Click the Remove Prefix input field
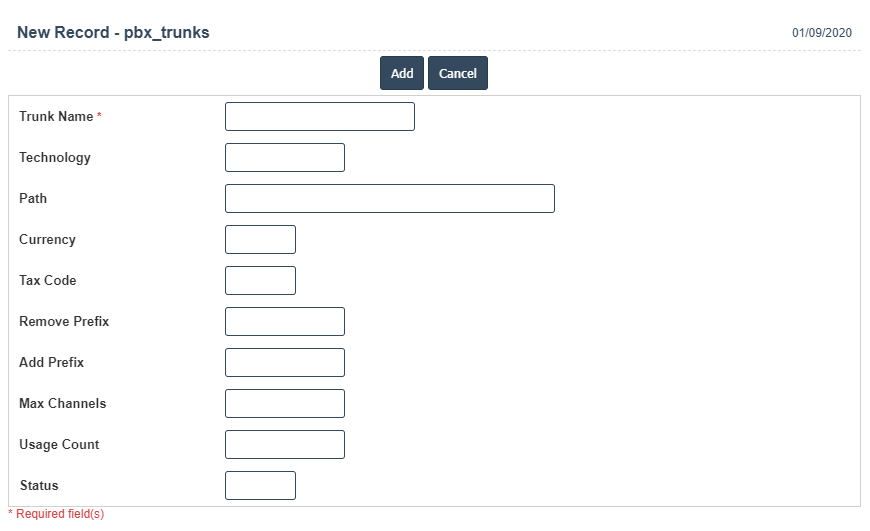 285,322
